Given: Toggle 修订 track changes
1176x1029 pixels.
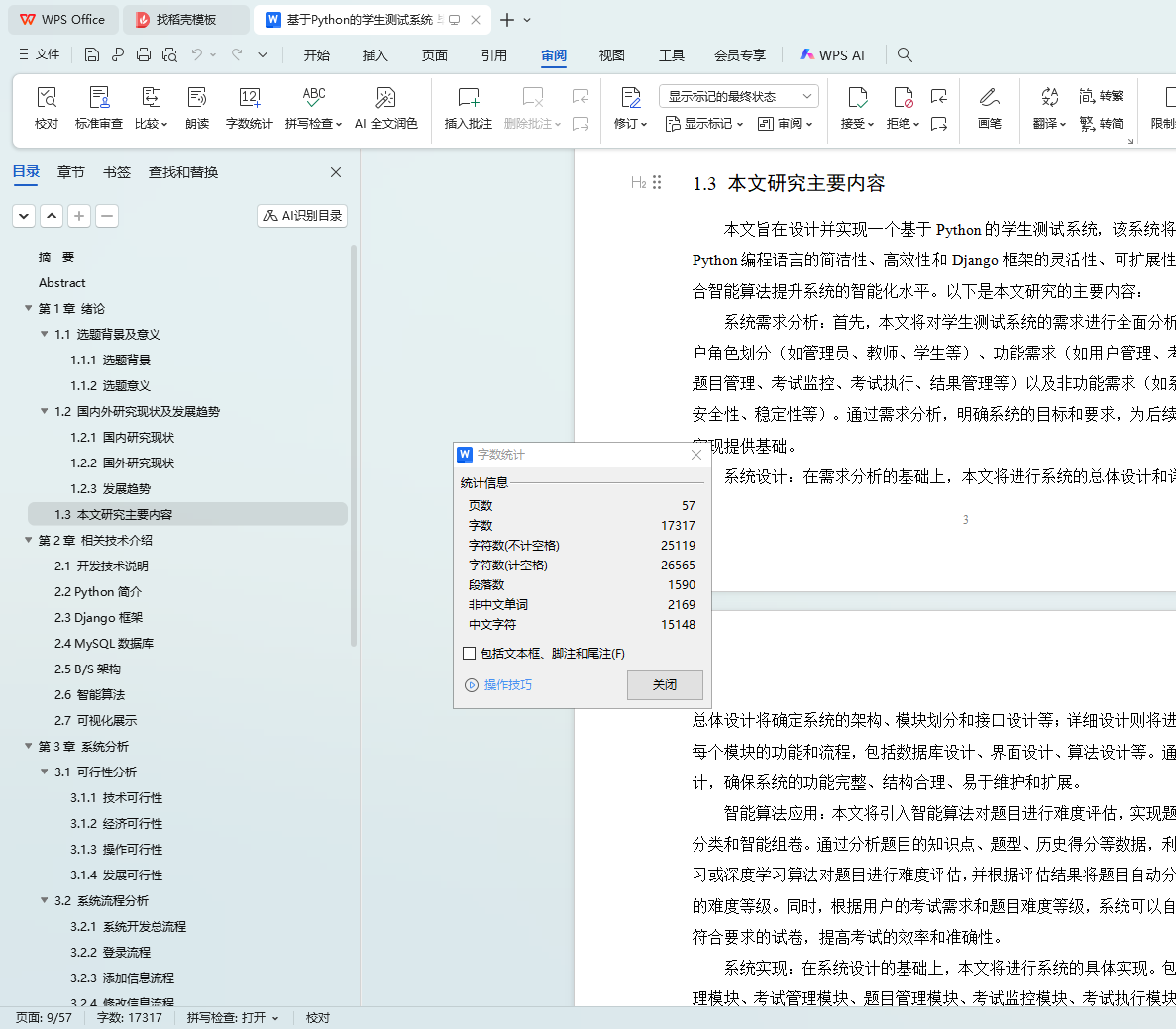Looking at the screenshot, I should click(630, 107).
